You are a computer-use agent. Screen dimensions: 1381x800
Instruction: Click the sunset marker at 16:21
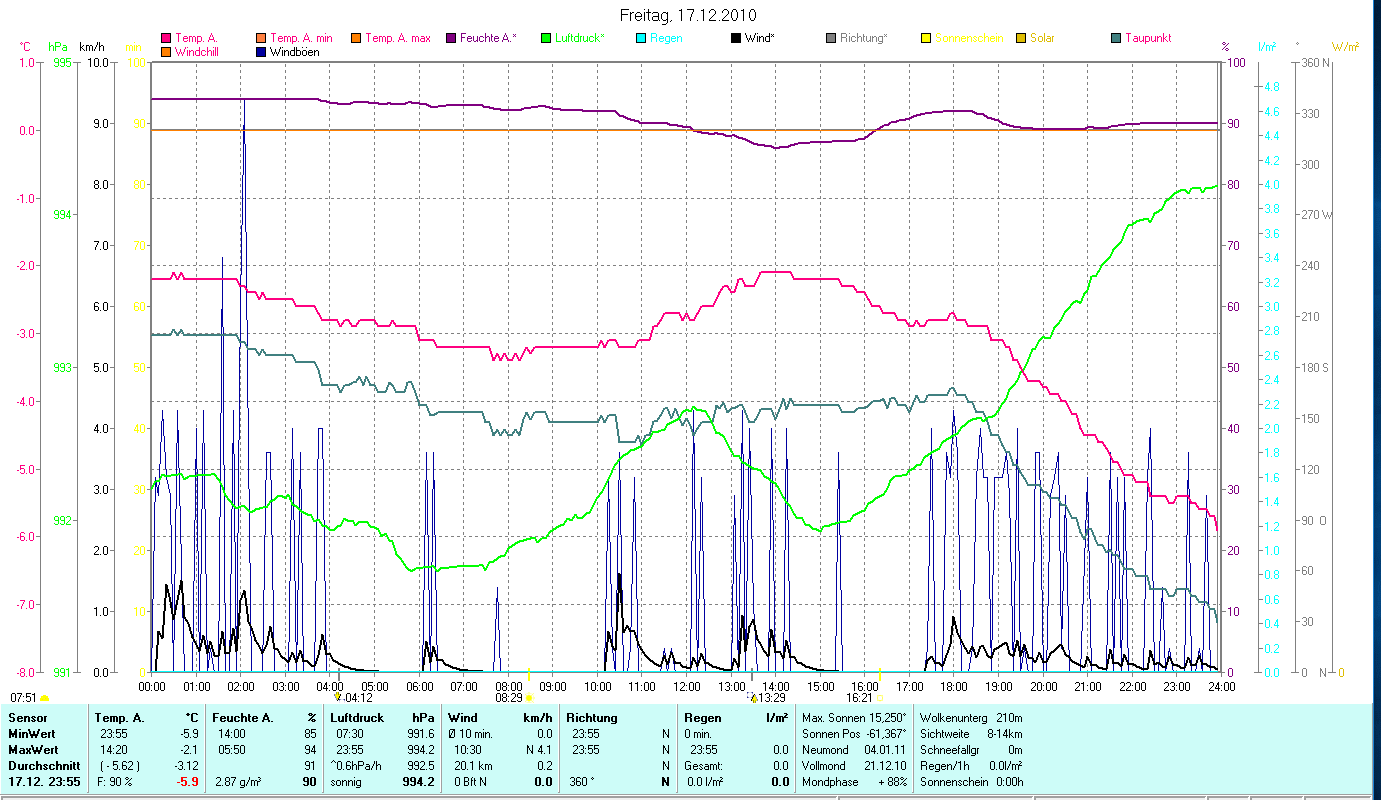click(880, 697)
